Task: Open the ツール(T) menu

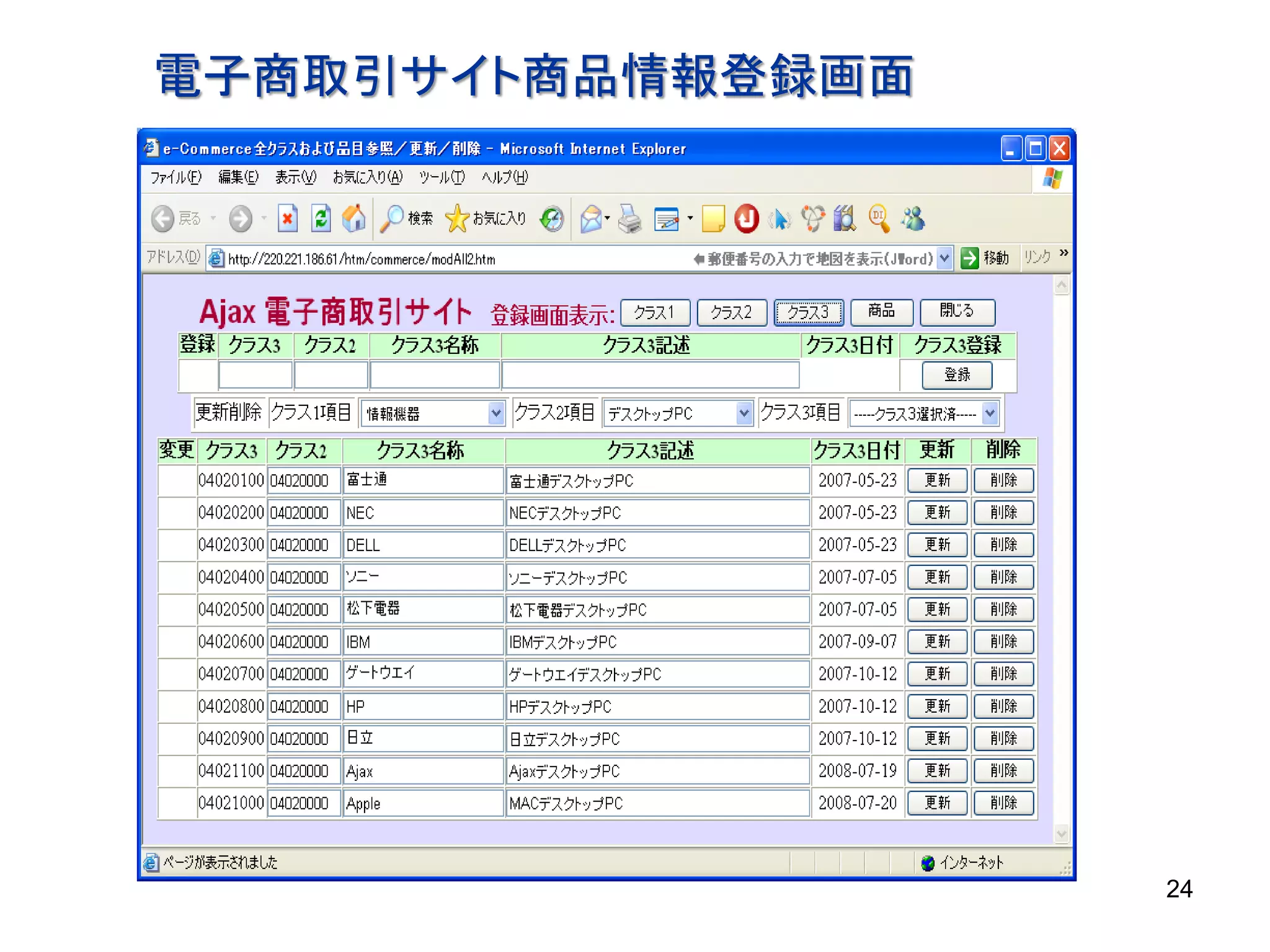Action: 442,178
